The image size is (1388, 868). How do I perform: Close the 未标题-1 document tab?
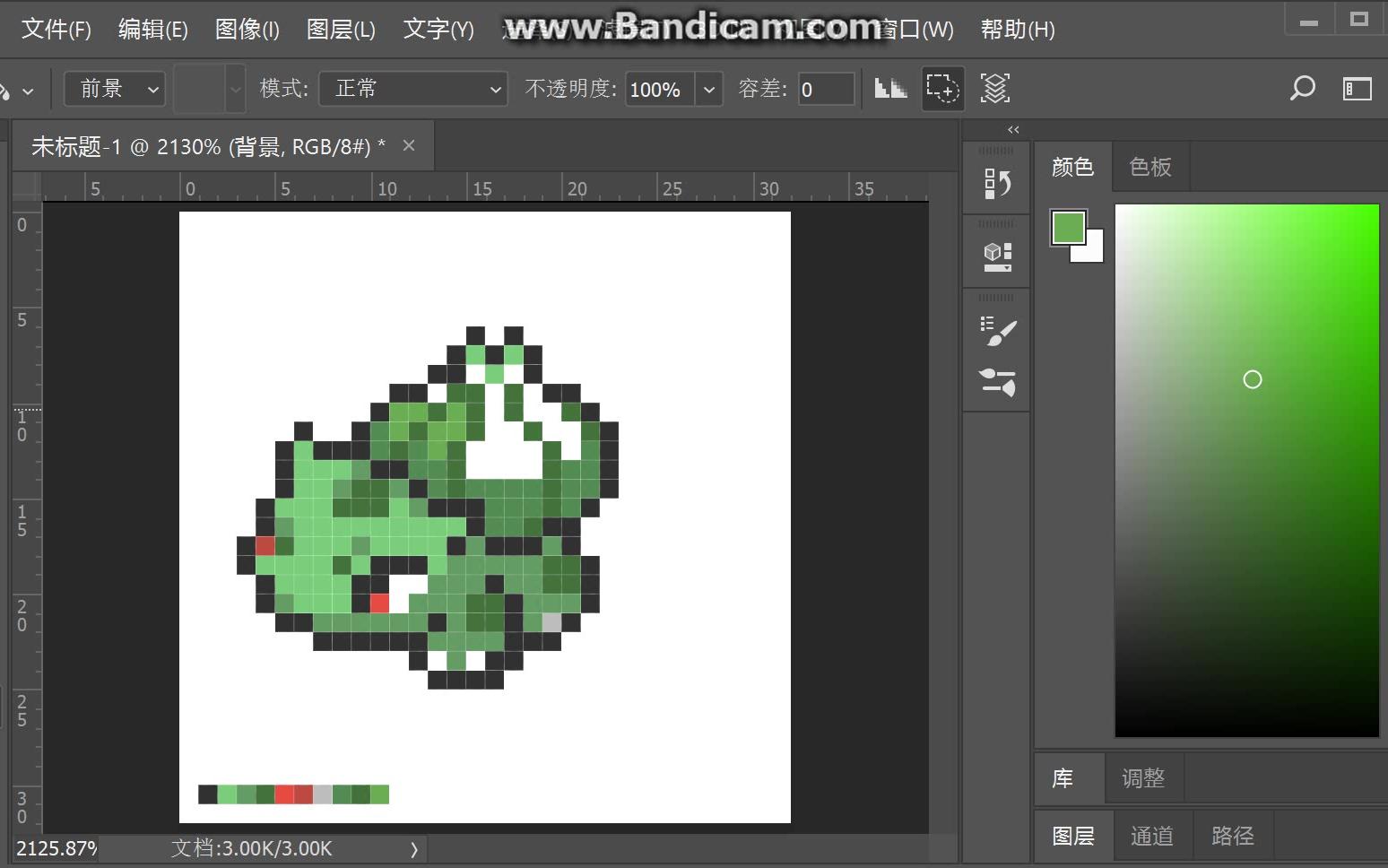tap(409, 145)
